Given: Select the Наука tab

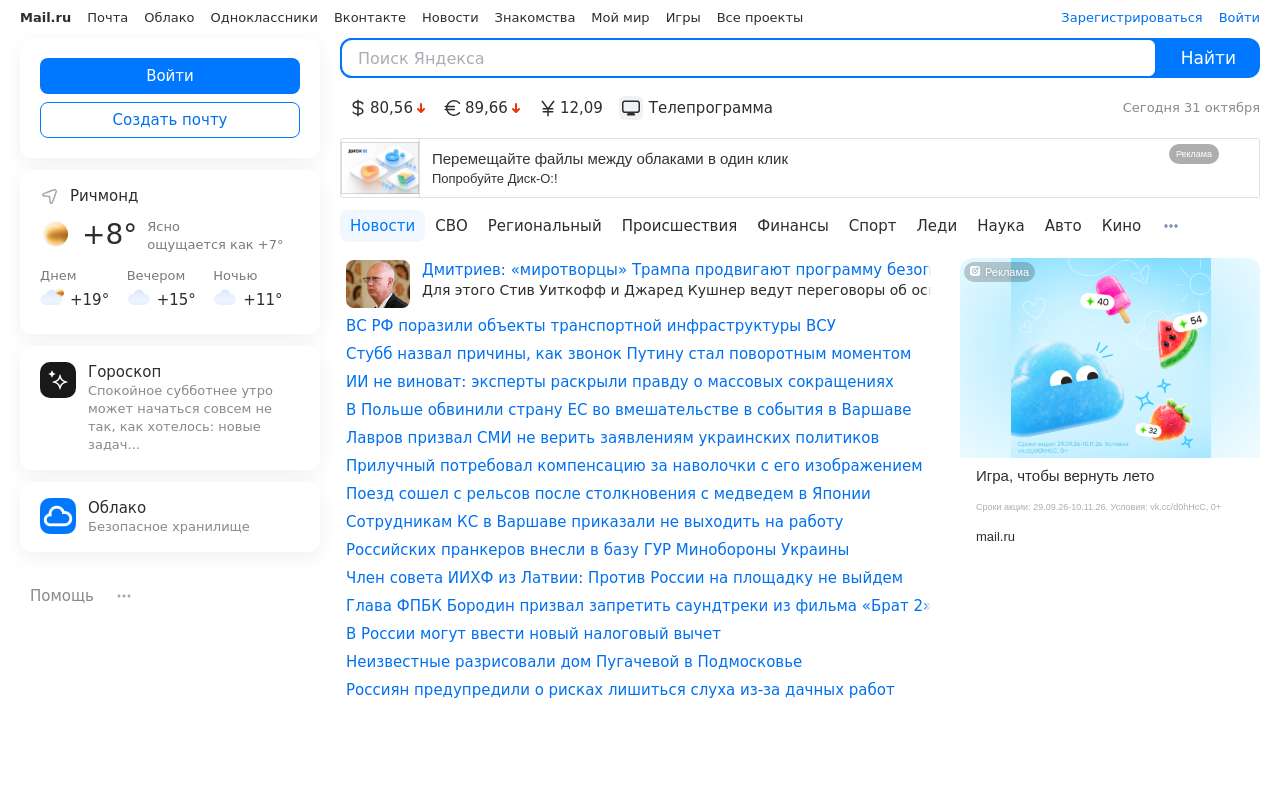Looking at the screenshot, I should pyautogui.click(x=1001, y=226).
